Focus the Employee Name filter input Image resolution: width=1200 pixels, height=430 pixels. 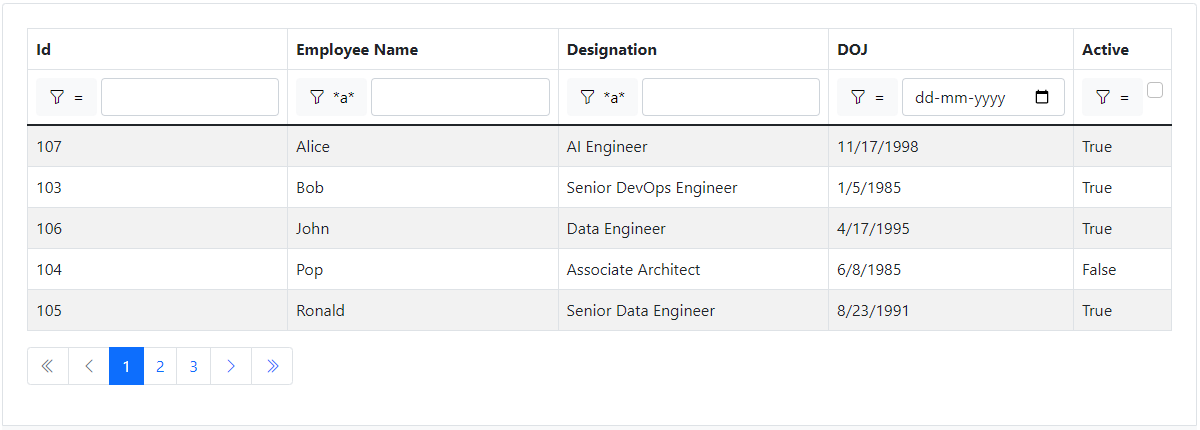460,97
